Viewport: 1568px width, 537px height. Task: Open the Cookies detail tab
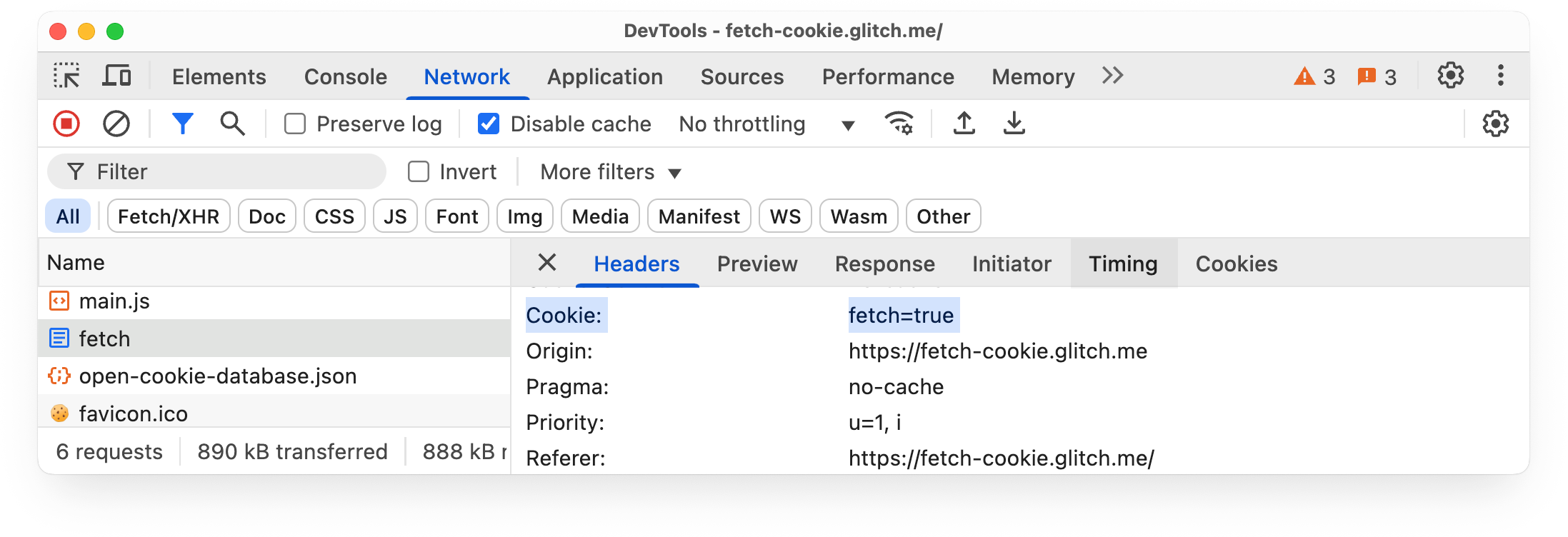click(1237, 264)
